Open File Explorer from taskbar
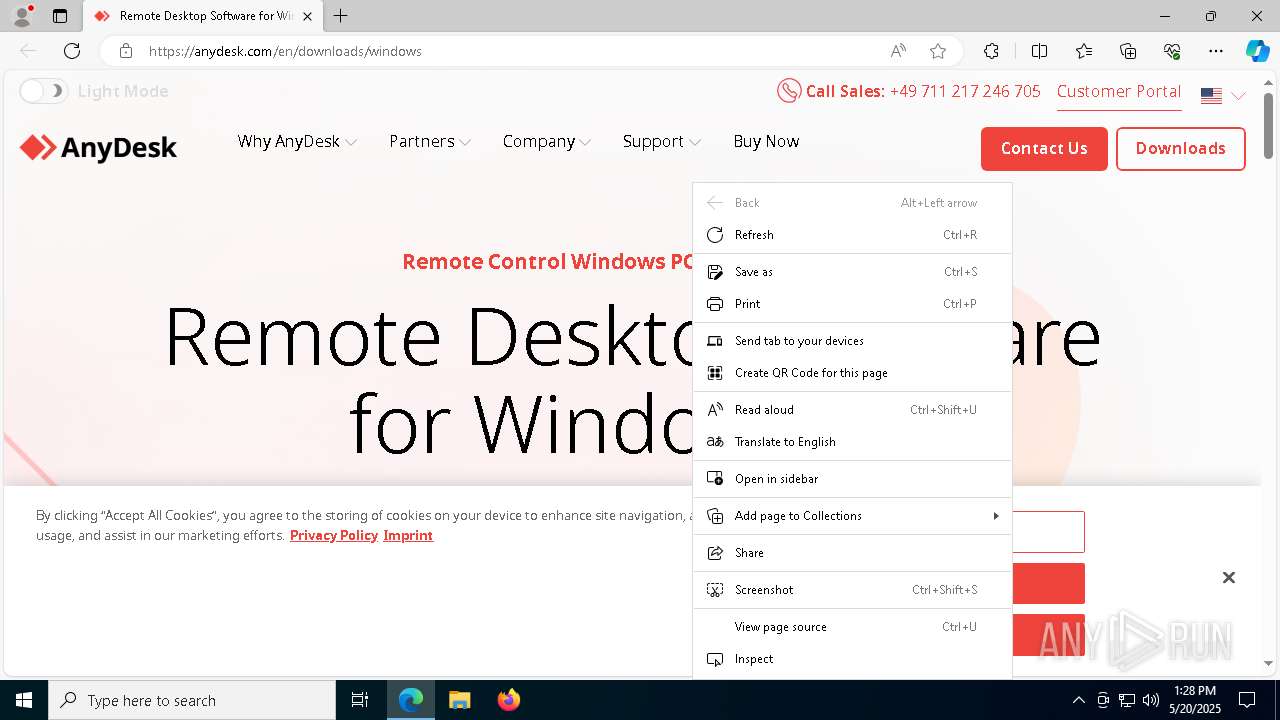The image size is (1280, 720). tap(459, 700)
